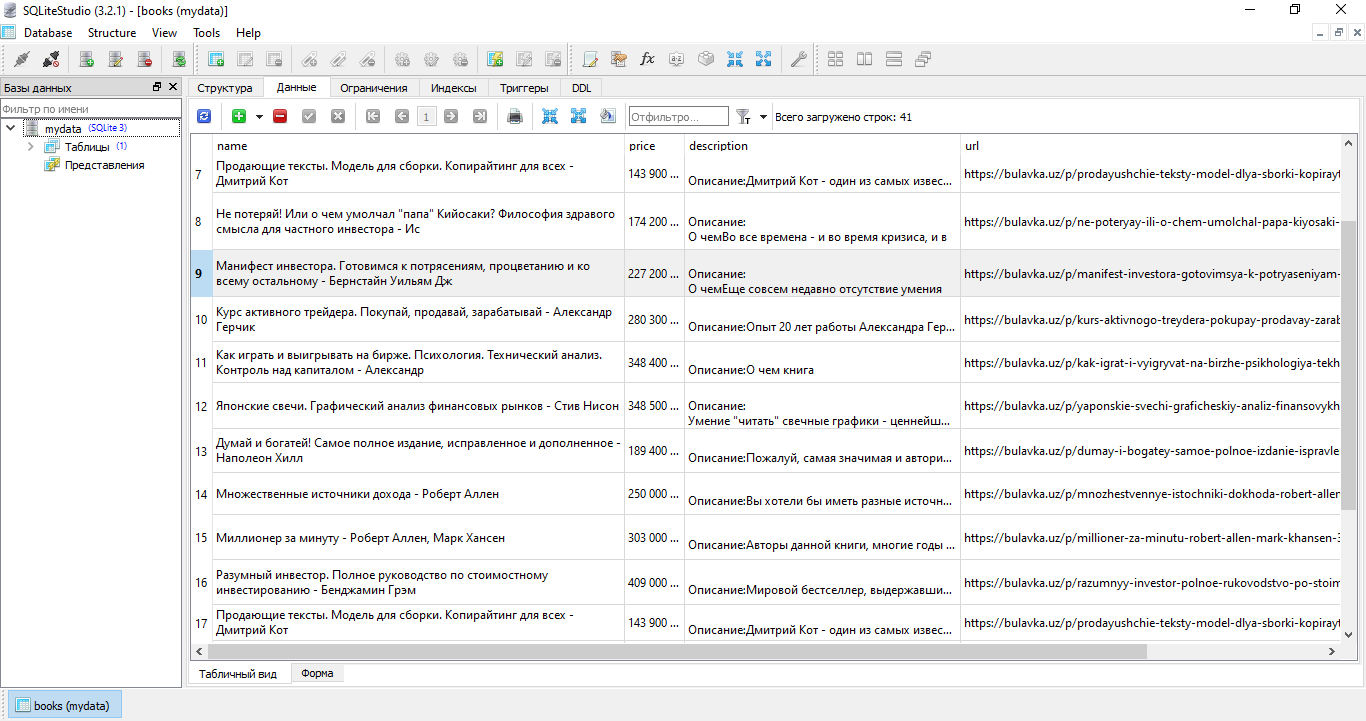Image resolution: width=1366 pixels, height=721 pixels.
Task: Select Представления in the database tree
Action: pos(104,165)
